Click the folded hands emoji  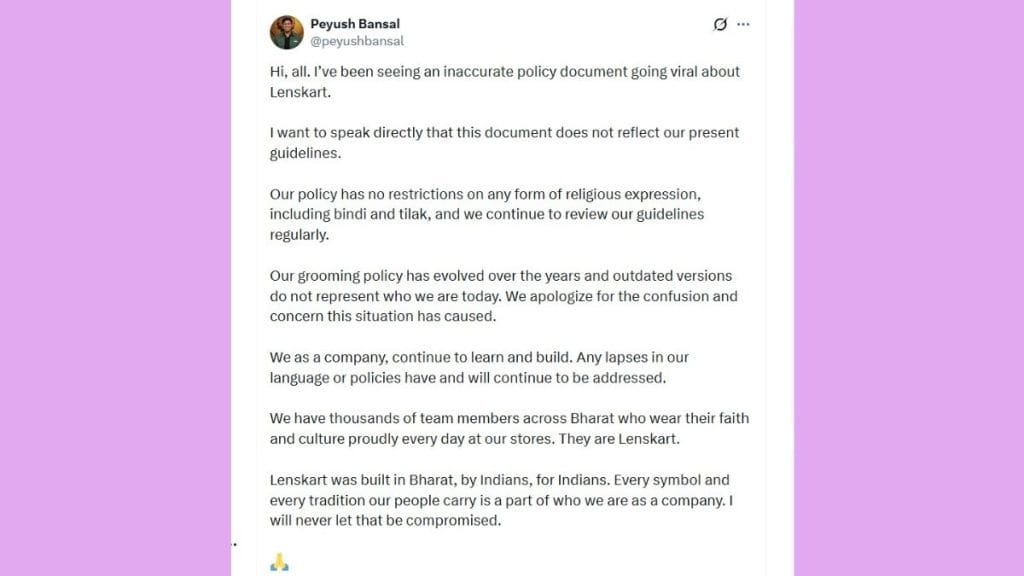click(x=279, y=564)
